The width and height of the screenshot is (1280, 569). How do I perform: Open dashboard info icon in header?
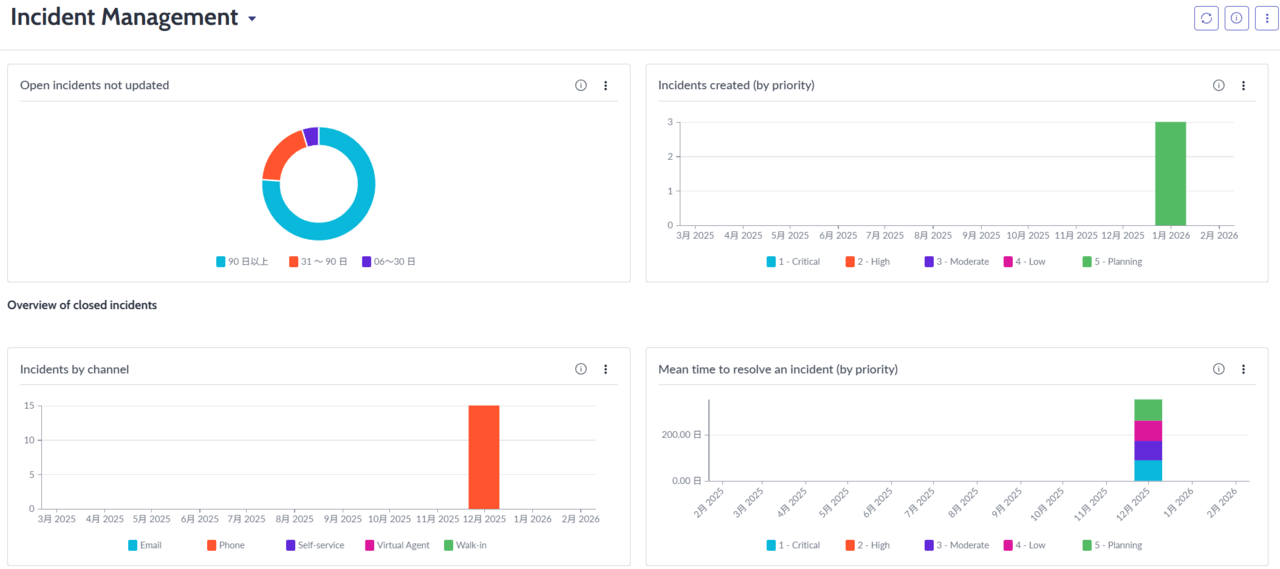click(1237, 18)
